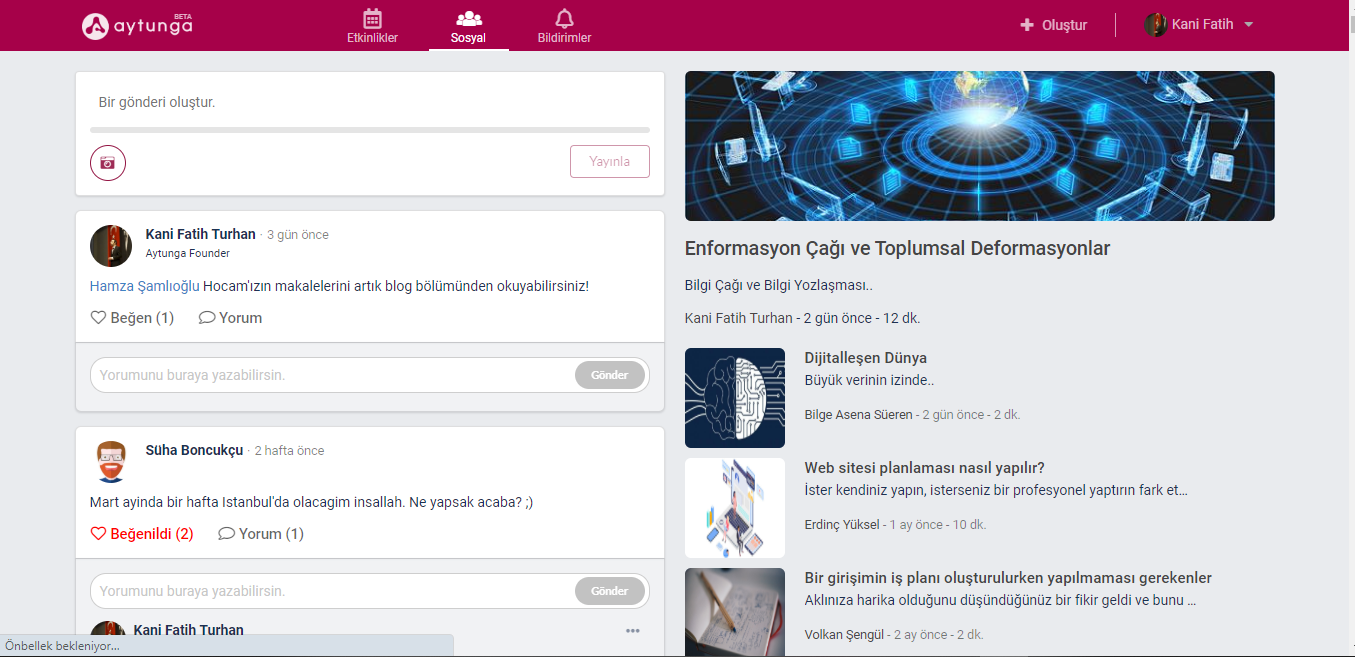Open three-dot menu on Kani's comment
The image size is (1355, 657).
pos(632,630)
